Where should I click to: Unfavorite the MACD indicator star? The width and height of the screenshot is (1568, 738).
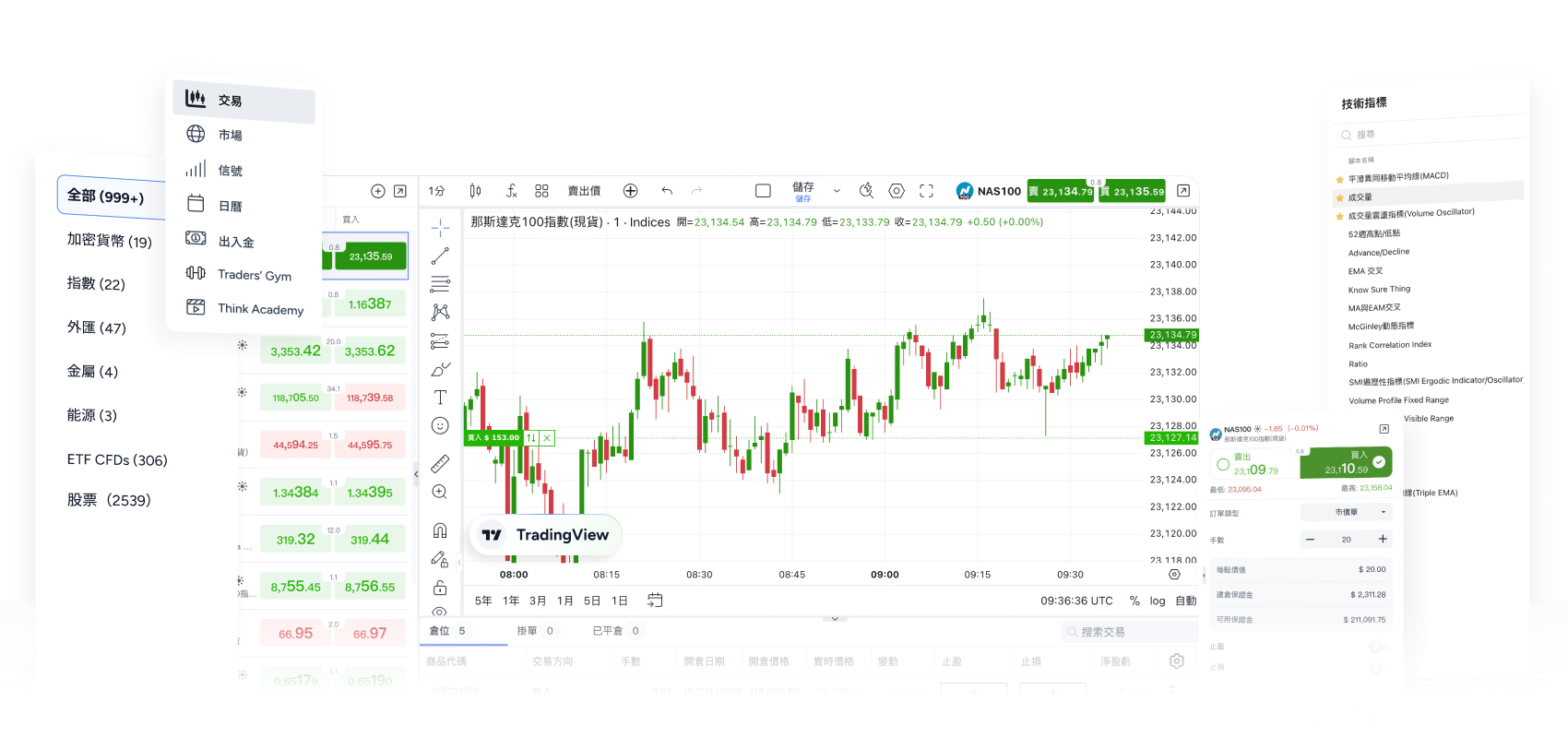(1340, 179)
